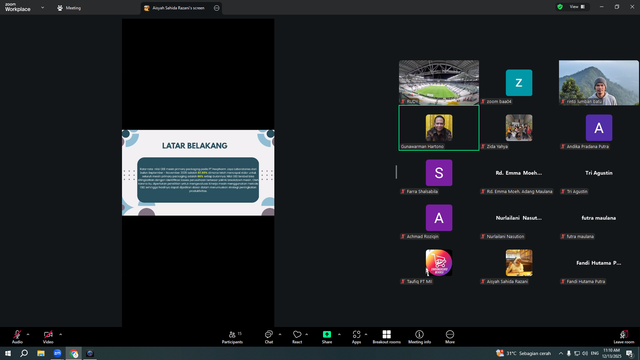
Task: Switch to Zoom in the taskbar
Action: [x=57, y=353]
